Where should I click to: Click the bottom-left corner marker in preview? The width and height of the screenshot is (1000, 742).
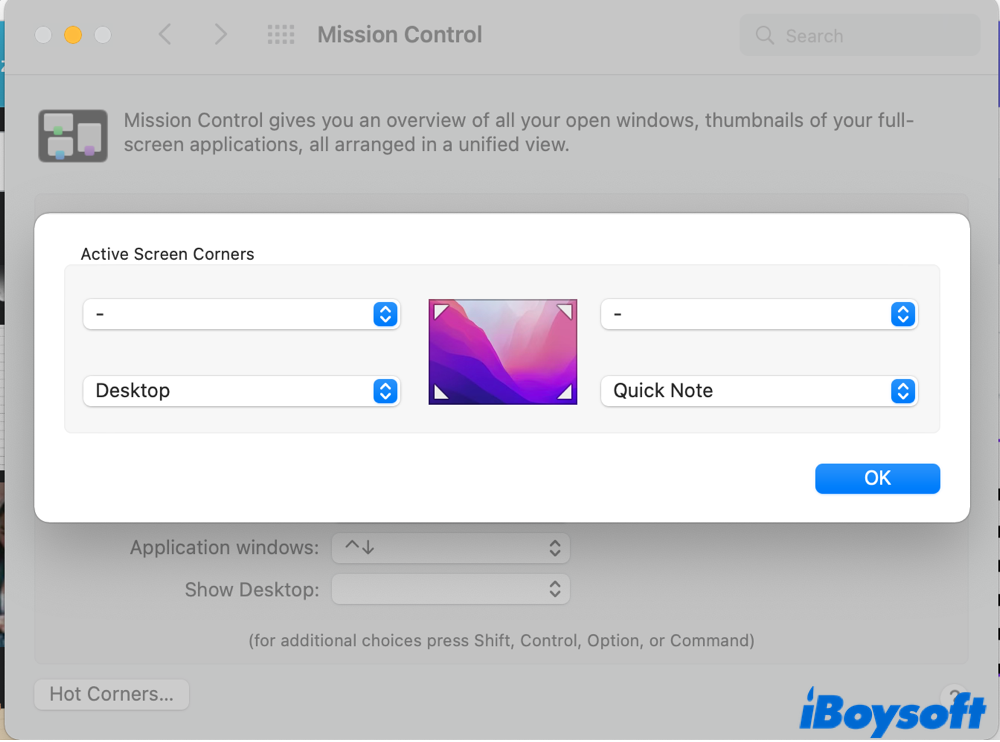[440, 392]
